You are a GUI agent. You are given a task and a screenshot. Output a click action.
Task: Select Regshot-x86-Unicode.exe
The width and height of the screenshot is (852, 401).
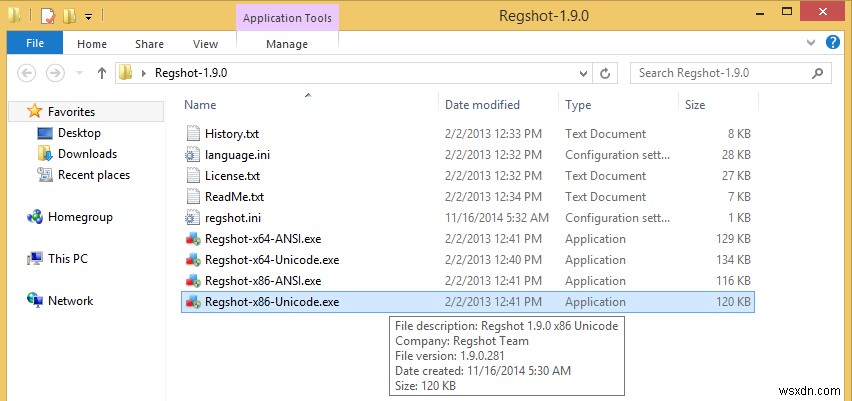(x=467, y=302)
